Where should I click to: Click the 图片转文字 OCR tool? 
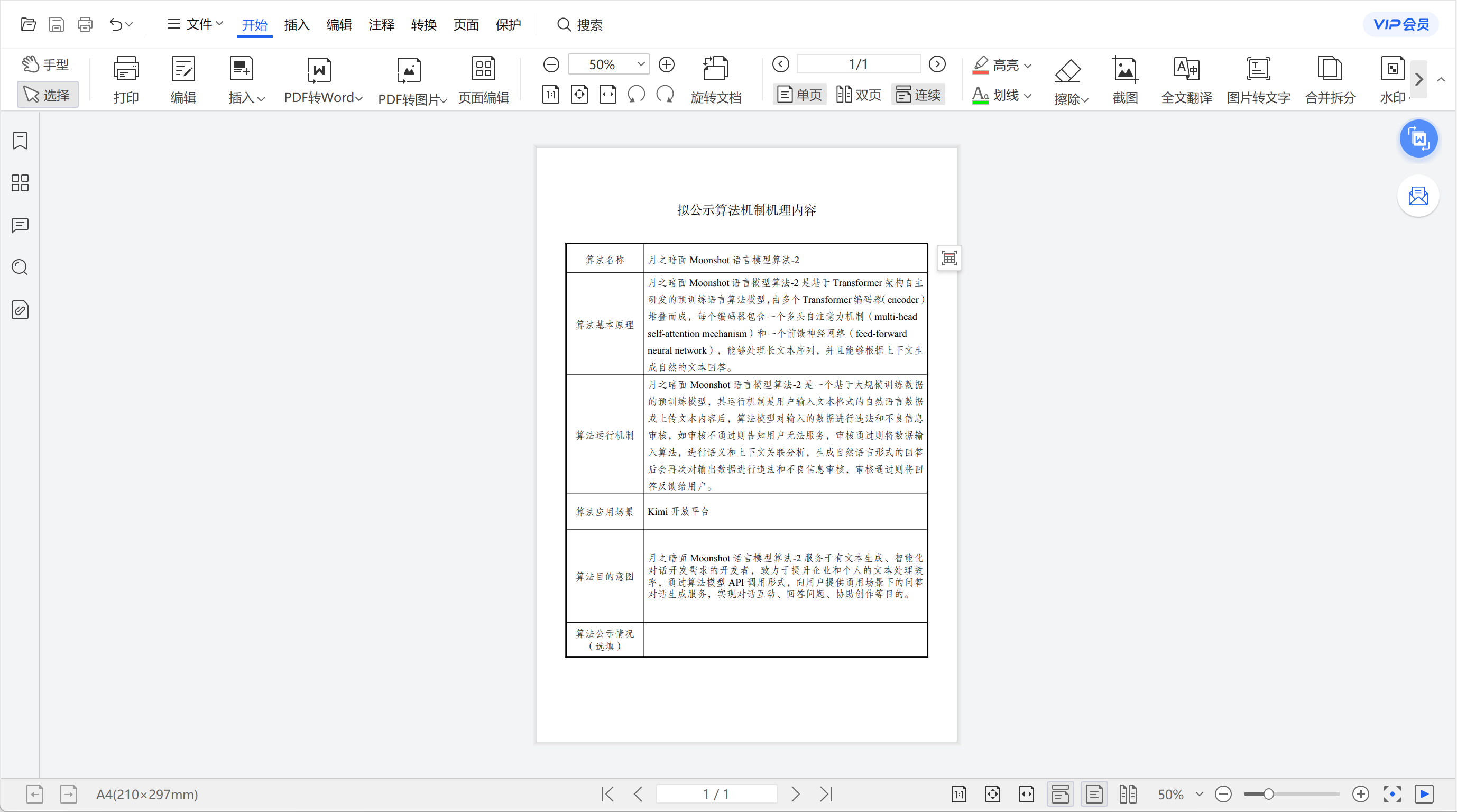point(1258,80)
